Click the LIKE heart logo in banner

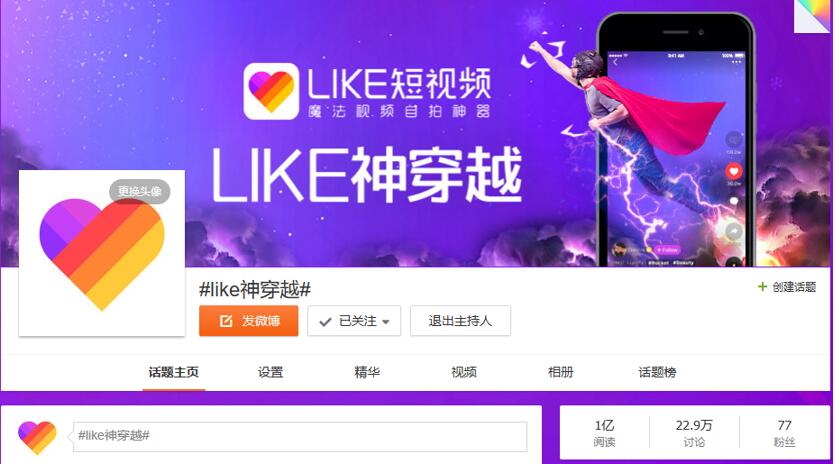271,91
